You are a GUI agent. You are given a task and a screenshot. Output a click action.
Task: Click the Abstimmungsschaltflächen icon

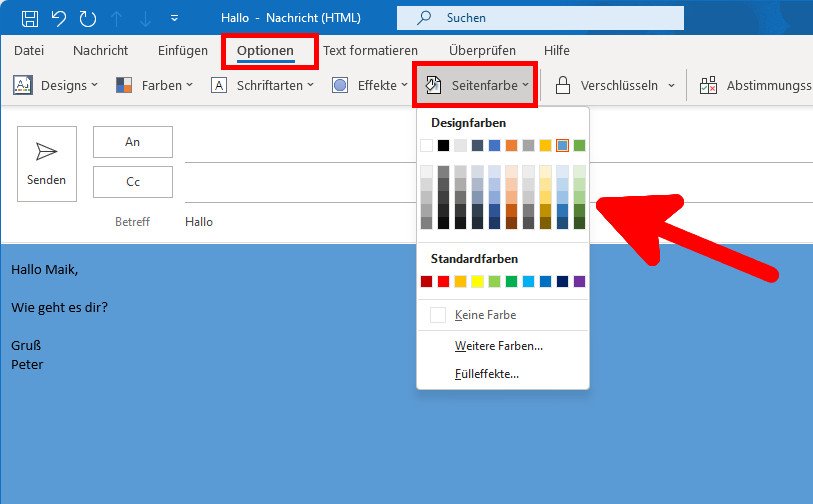(709, 86)
